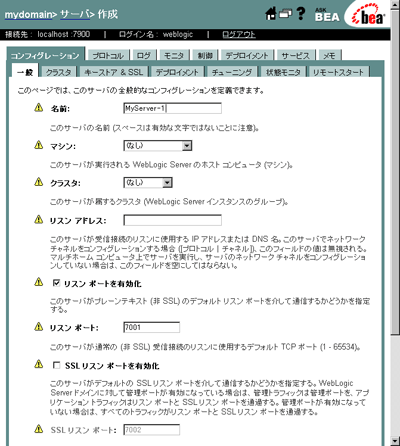Enable the SSL リスン ポートを有効化 checkbox
The image size is (400, 446).
click(x=56, y=365)
